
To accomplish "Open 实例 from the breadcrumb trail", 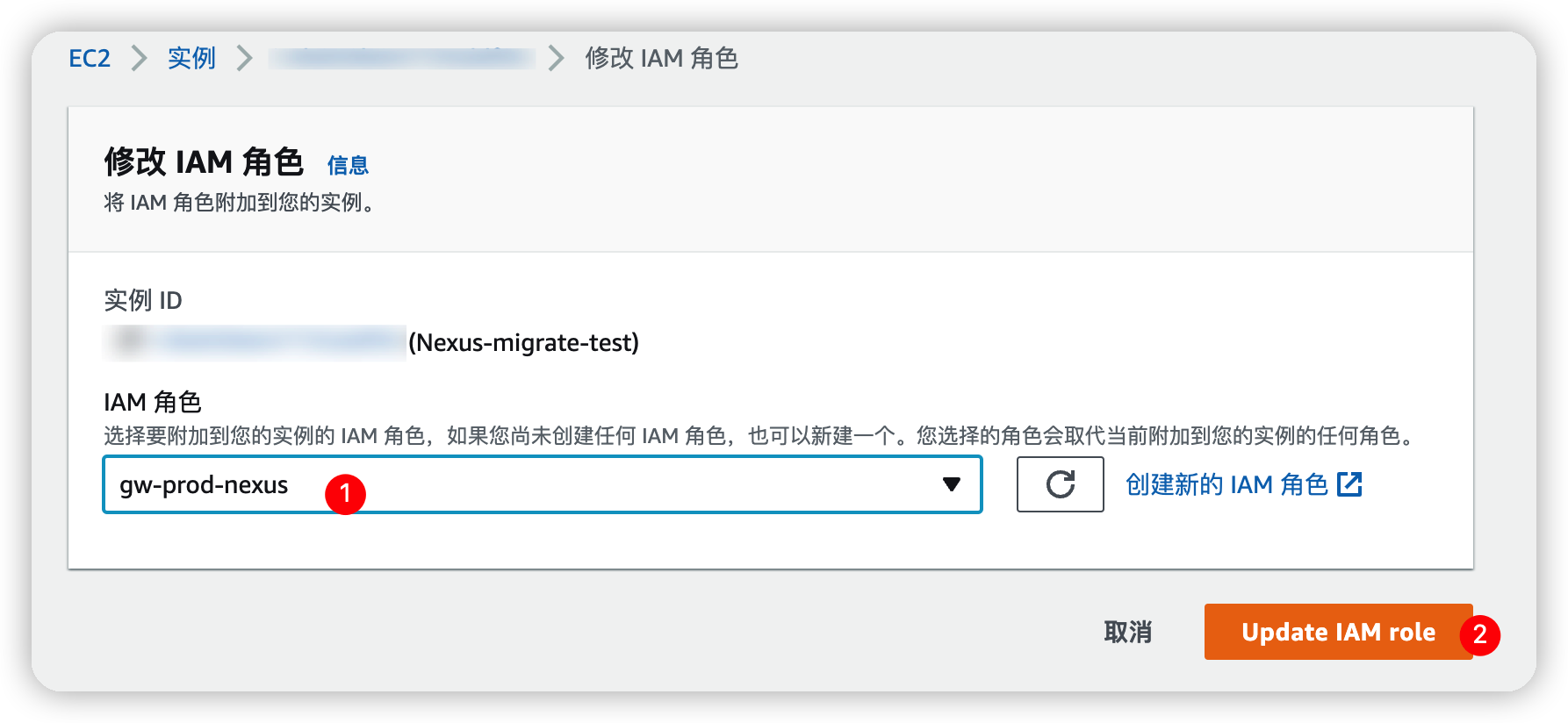I will point(191,58).
